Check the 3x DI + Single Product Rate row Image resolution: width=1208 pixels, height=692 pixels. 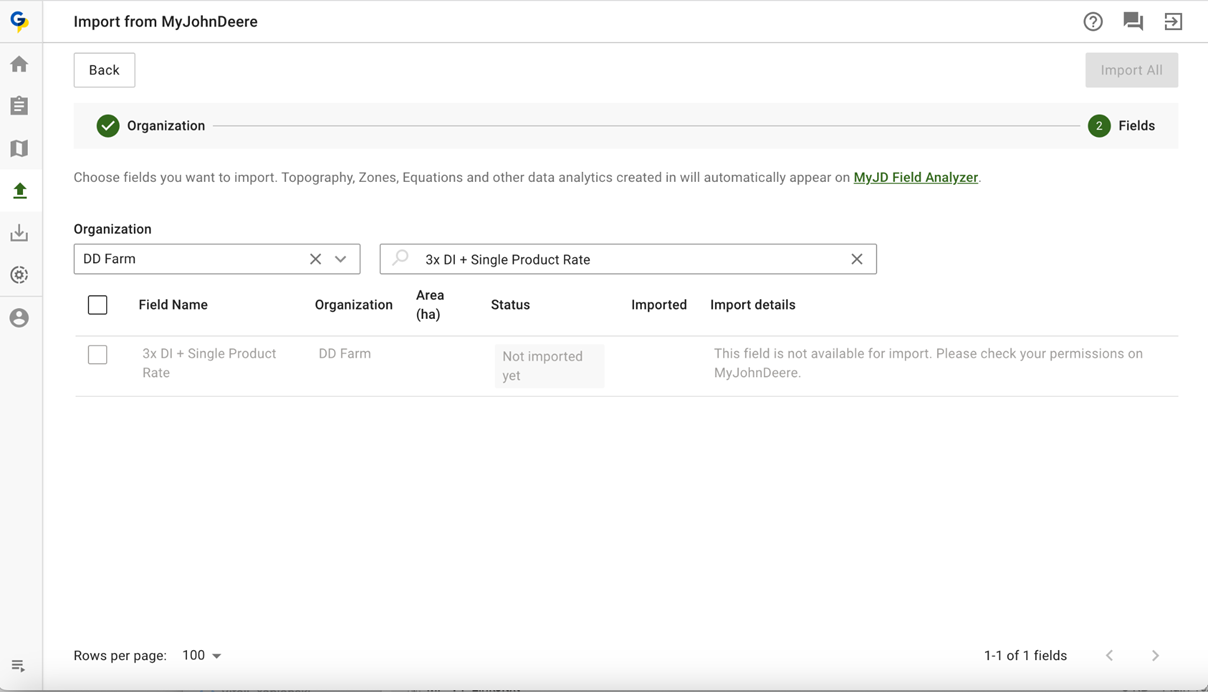98,355
